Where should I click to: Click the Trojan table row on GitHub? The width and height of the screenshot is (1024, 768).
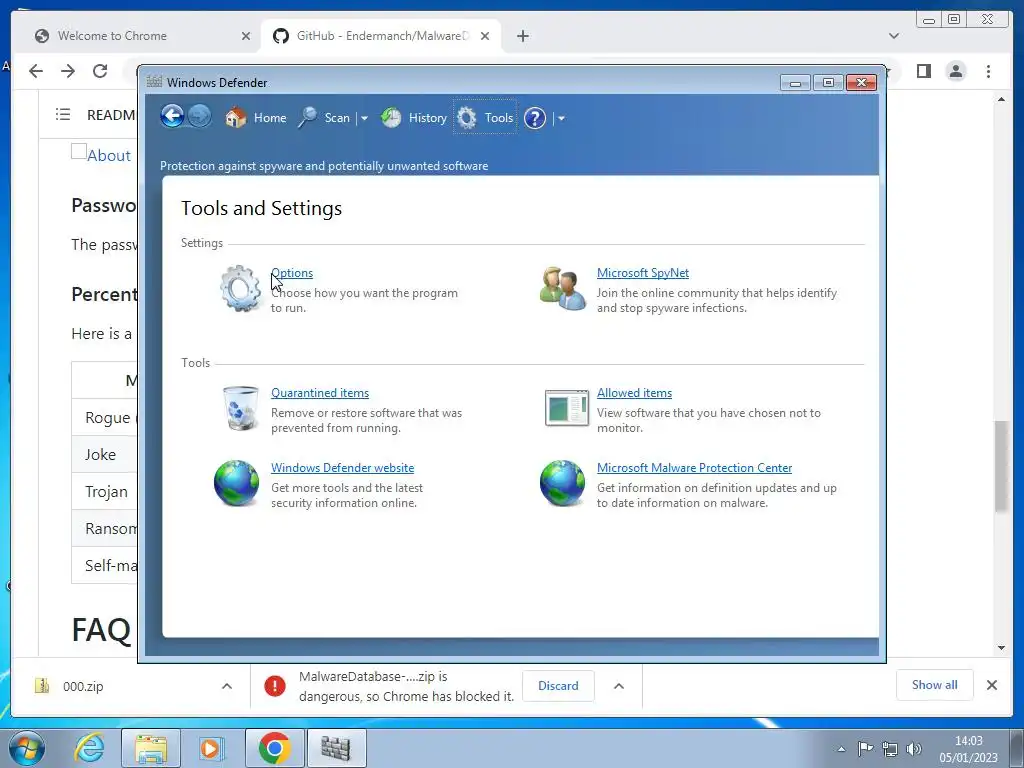click(x=104, y=491)
